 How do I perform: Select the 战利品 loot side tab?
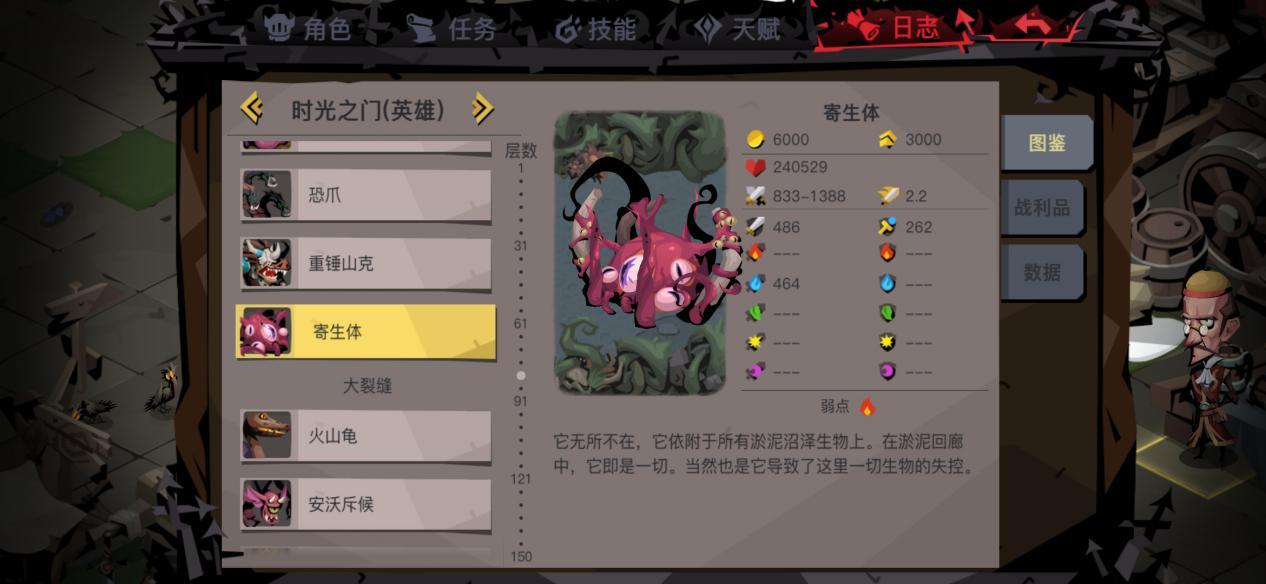click(x=1042, y=207)
